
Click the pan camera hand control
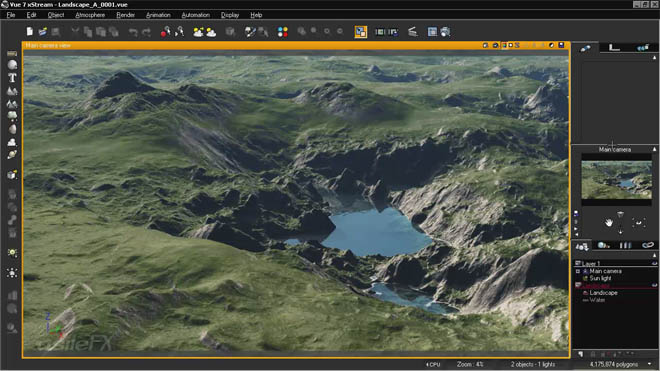[609, 222]
